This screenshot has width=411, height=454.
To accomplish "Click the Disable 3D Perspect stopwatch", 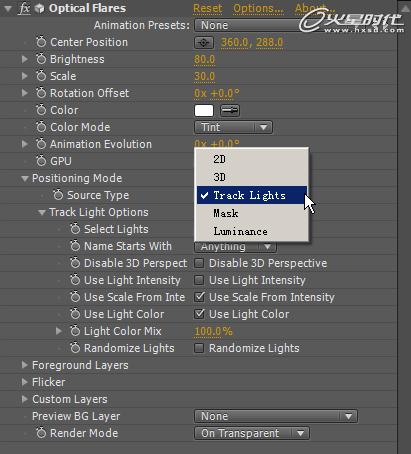I will click(x=75, y=263).
